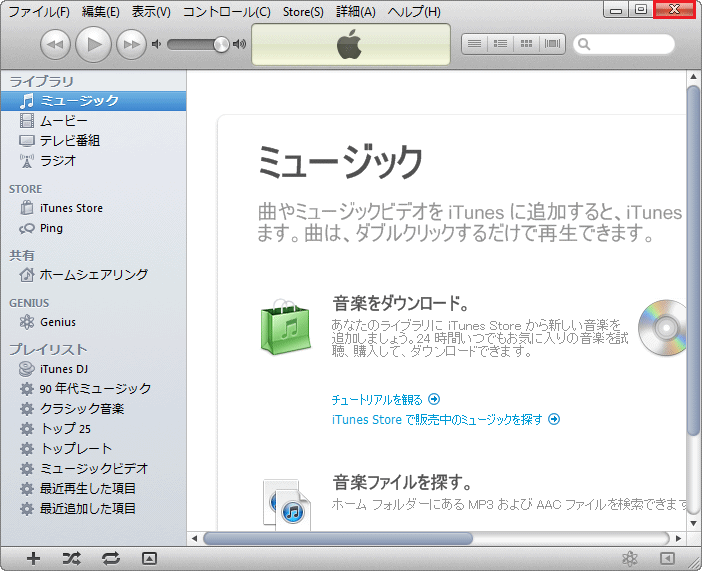Image resolution: width=702 pixels, height=571 pixels.
Task: Click the music files document icon
Action: click(287, 505)
